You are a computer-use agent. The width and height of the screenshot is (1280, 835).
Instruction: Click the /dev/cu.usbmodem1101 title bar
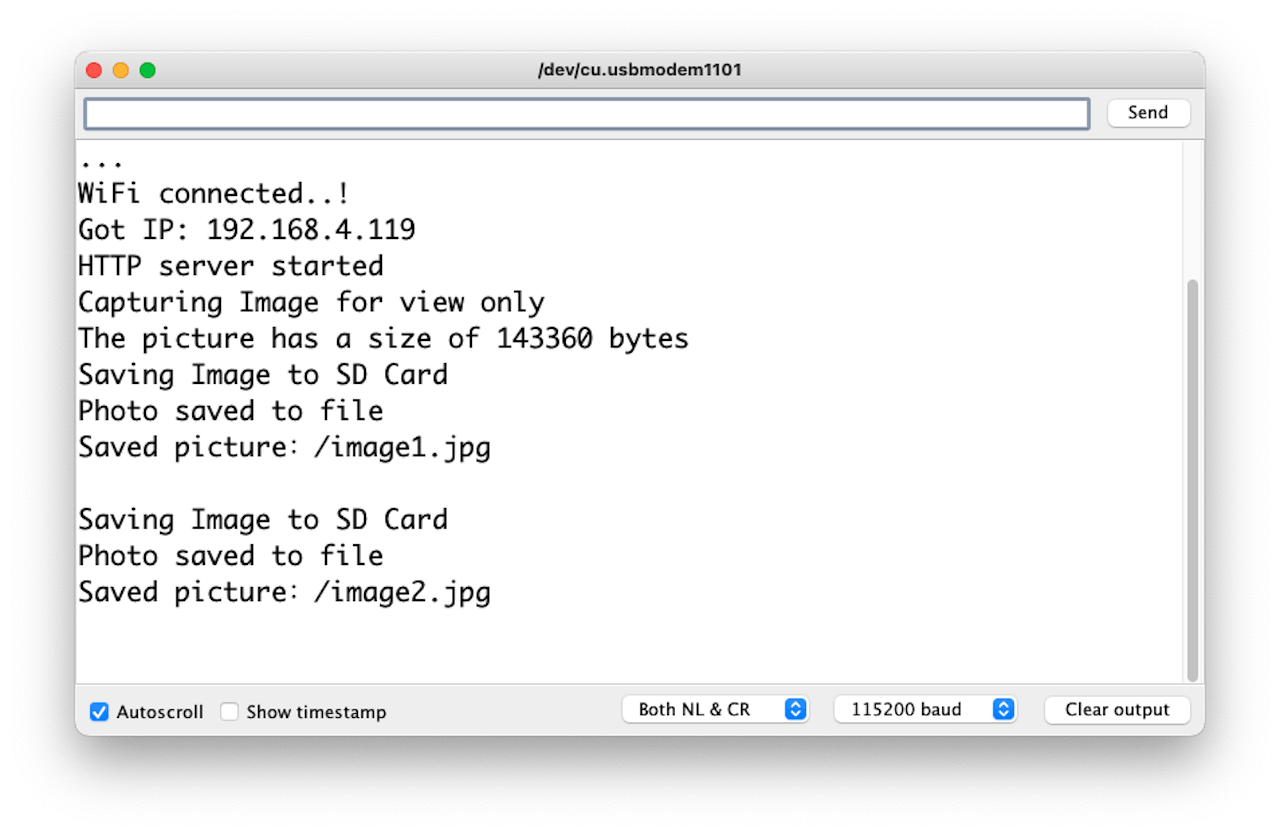pyautogui.click(x=640, y=70)
